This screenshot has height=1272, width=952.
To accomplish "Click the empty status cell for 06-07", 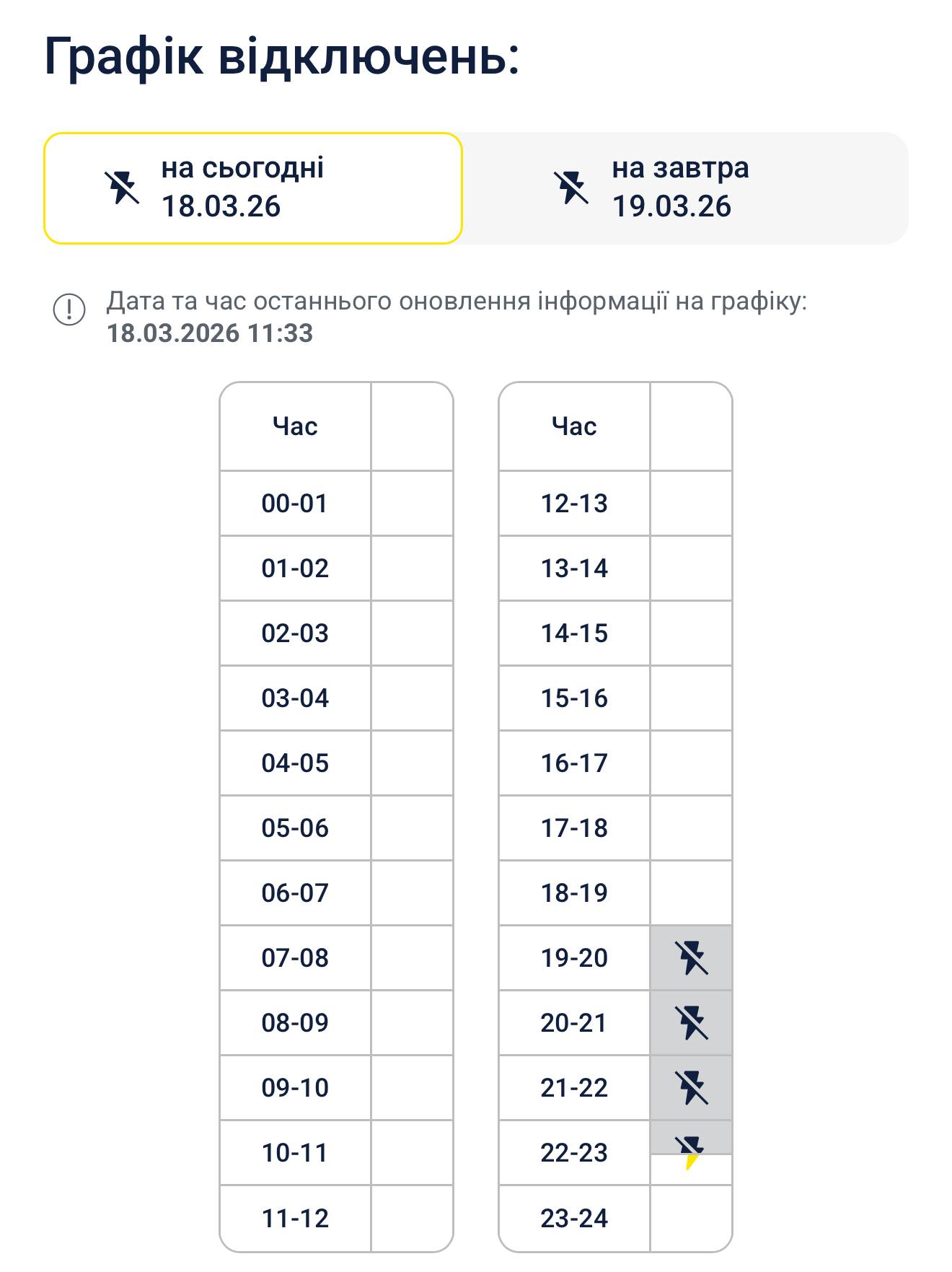I will [412, 893].
